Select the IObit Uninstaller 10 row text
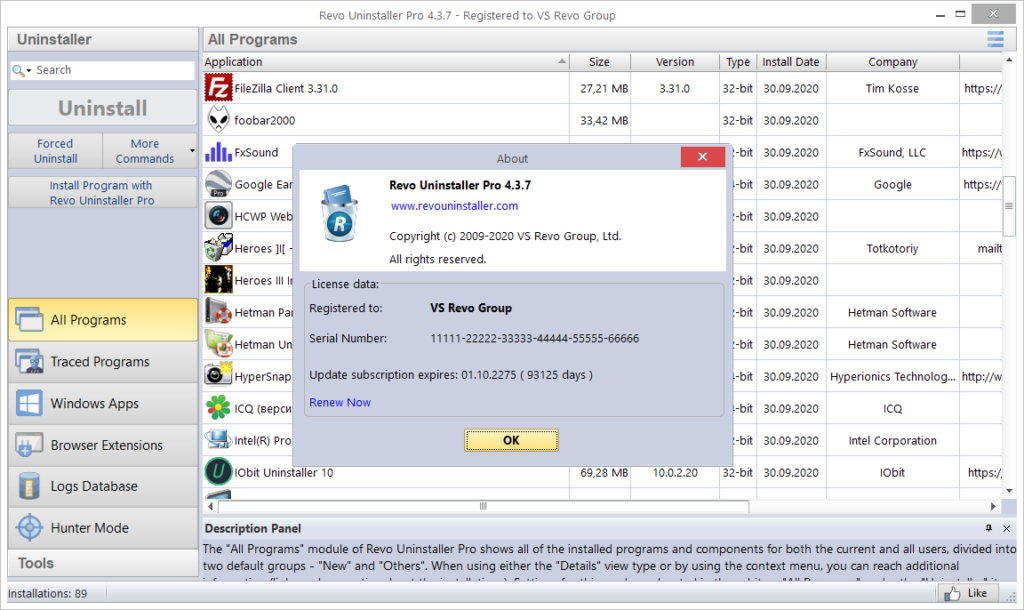Screen dimensions: 1024x610 coord(284,472)
